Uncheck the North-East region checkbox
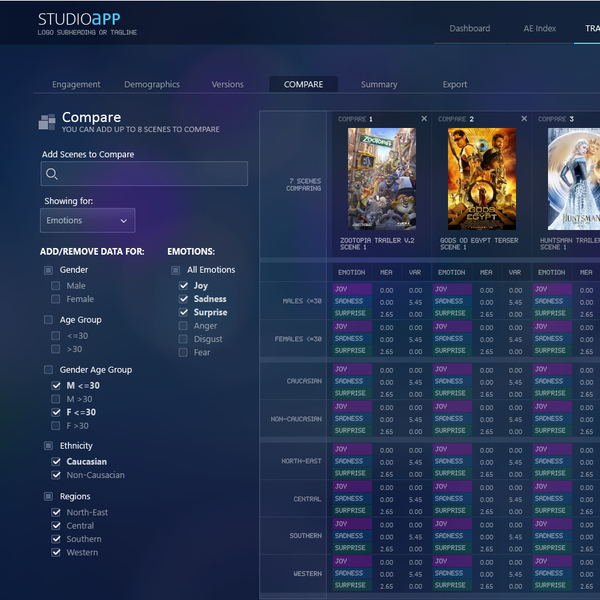600x600 pixels. point(56,512)
